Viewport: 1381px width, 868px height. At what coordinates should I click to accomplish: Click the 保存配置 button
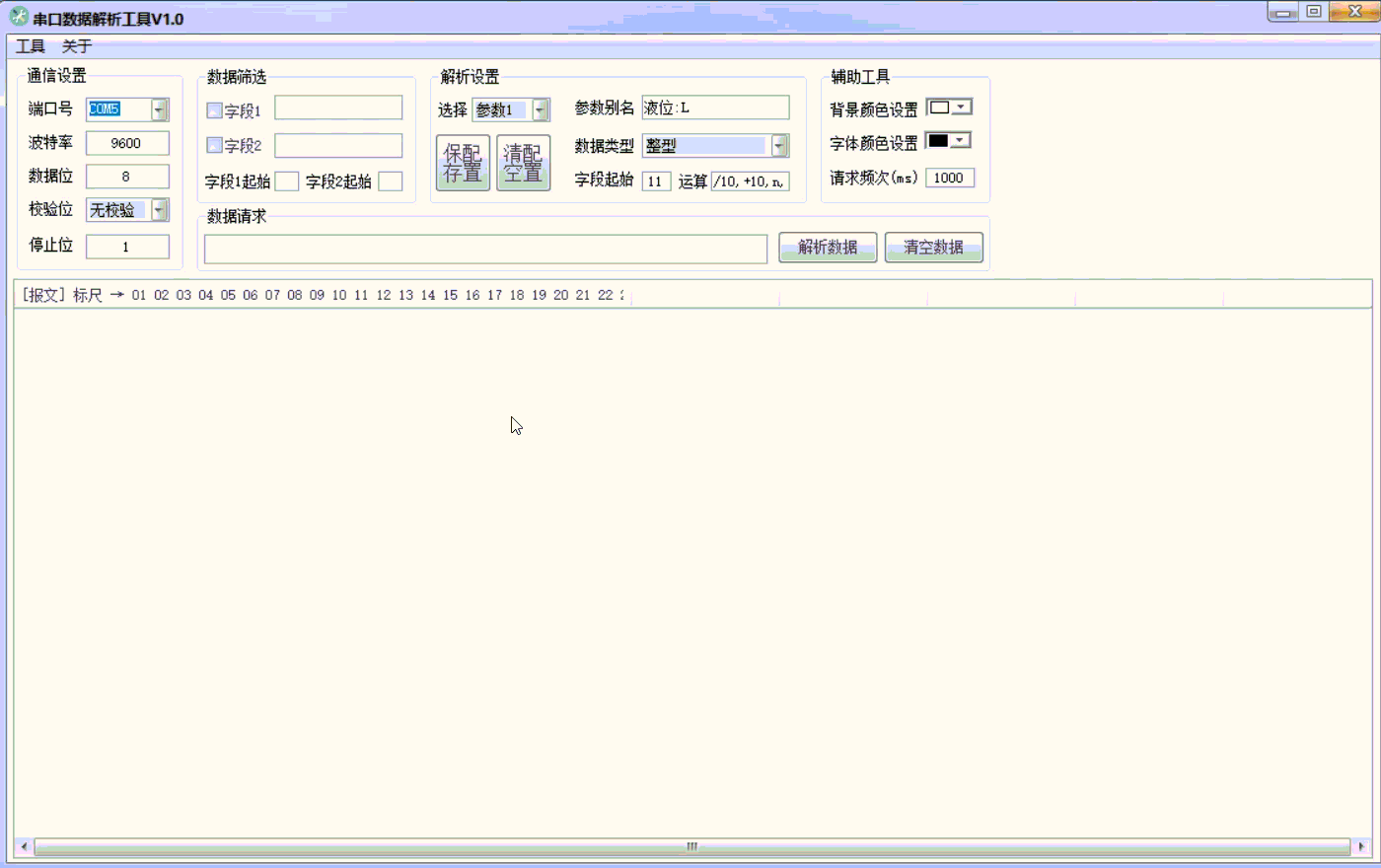pyautogui.click(x=463, y=163)
